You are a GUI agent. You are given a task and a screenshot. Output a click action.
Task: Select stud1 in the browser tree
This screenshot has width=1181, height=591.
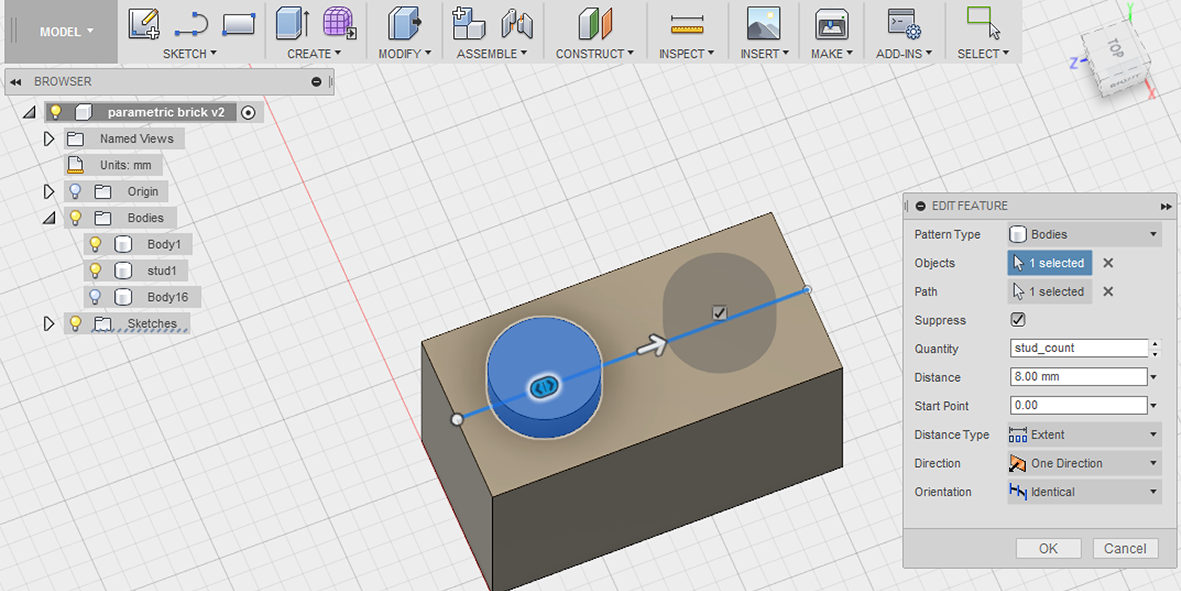coord(163,270)
